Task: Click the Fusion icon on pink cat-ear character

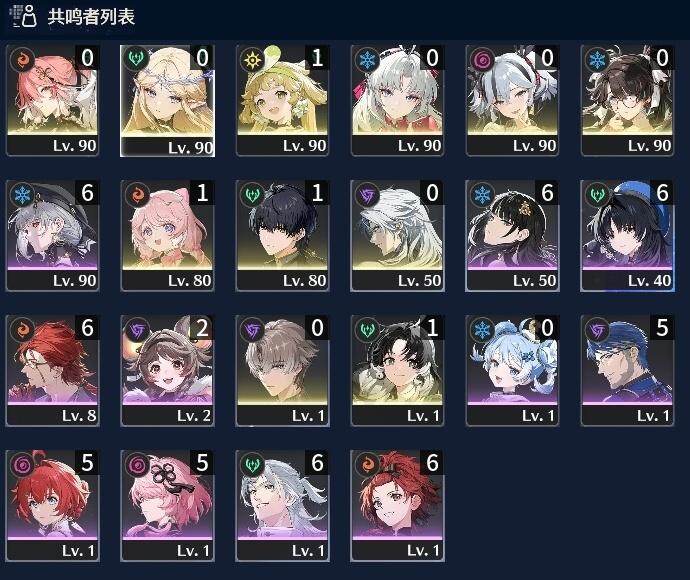Action: click(137, 194)
